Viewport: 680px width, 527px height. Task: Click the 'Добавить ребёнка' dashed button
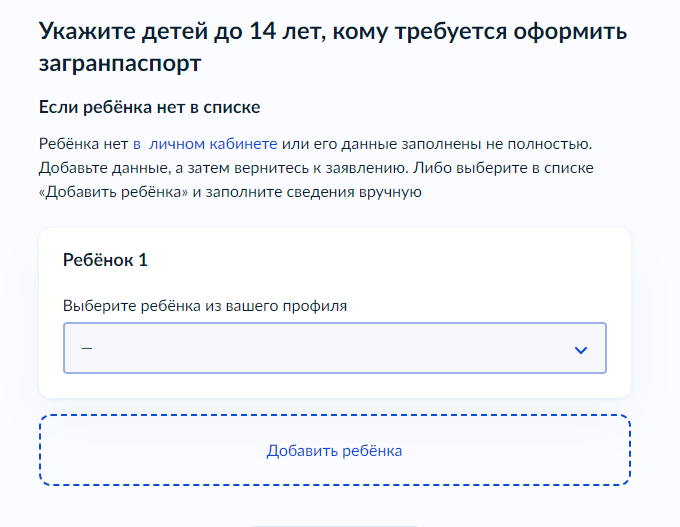(335, 450)
